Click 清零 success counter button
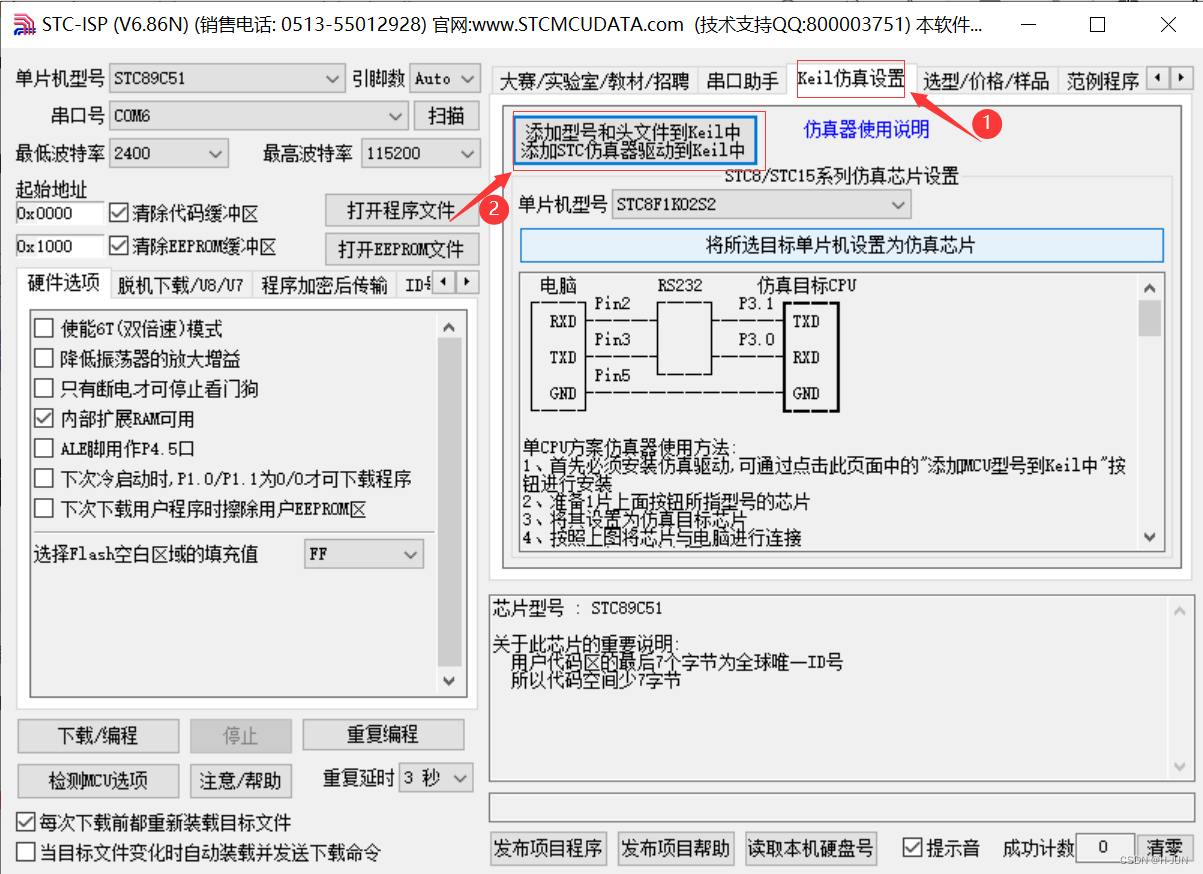Screen dimensions: 1203x874 pos(1164,849)
